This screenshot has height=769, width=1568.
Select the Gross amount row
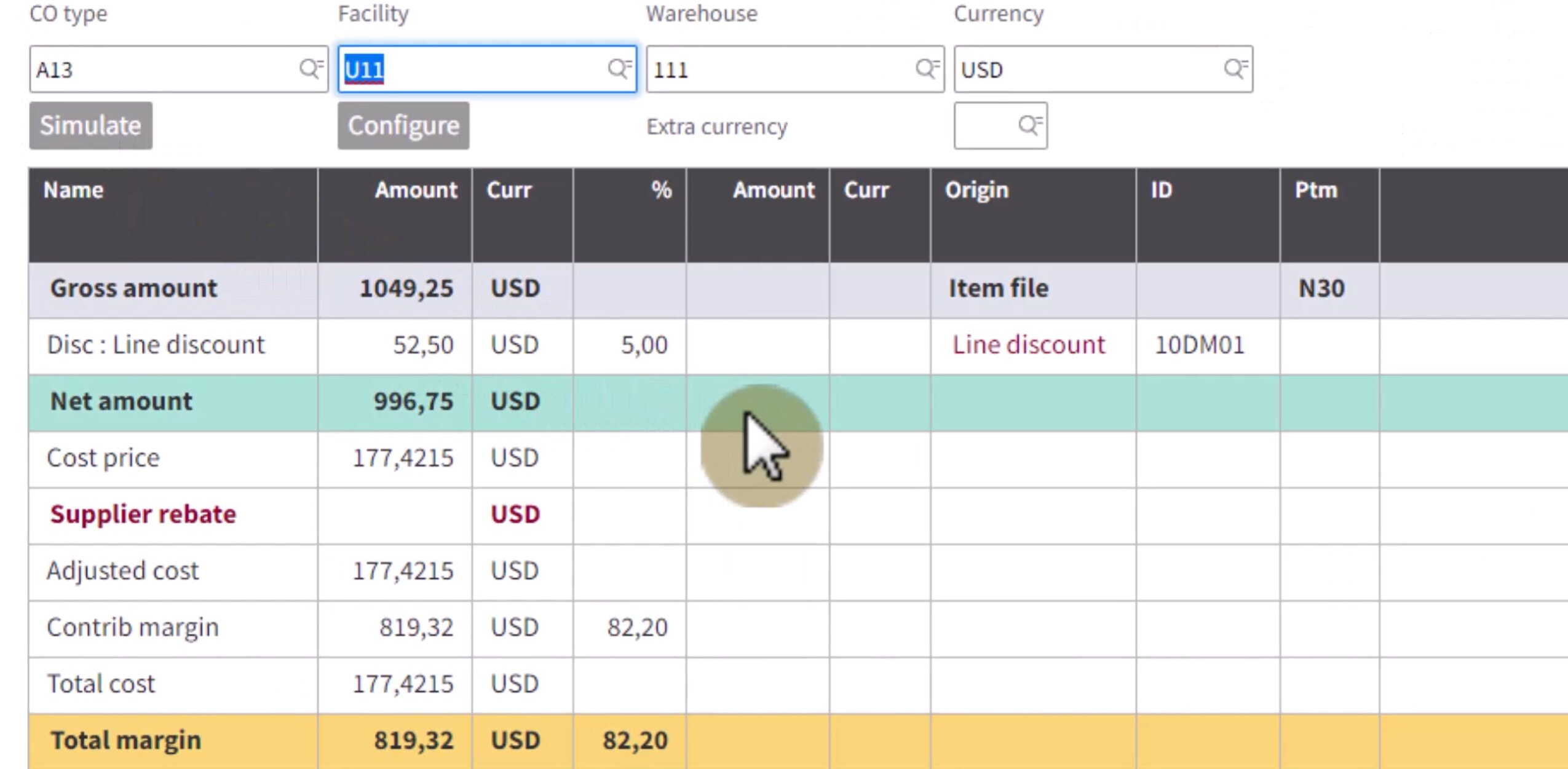(x=133, y=288)
